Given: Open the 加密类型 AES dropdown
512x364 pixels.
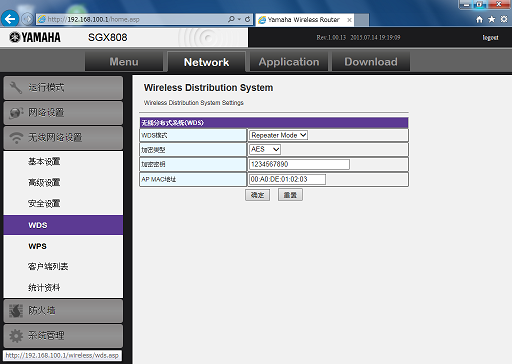Looking at the screenshot, I should [x=265, y=149].
